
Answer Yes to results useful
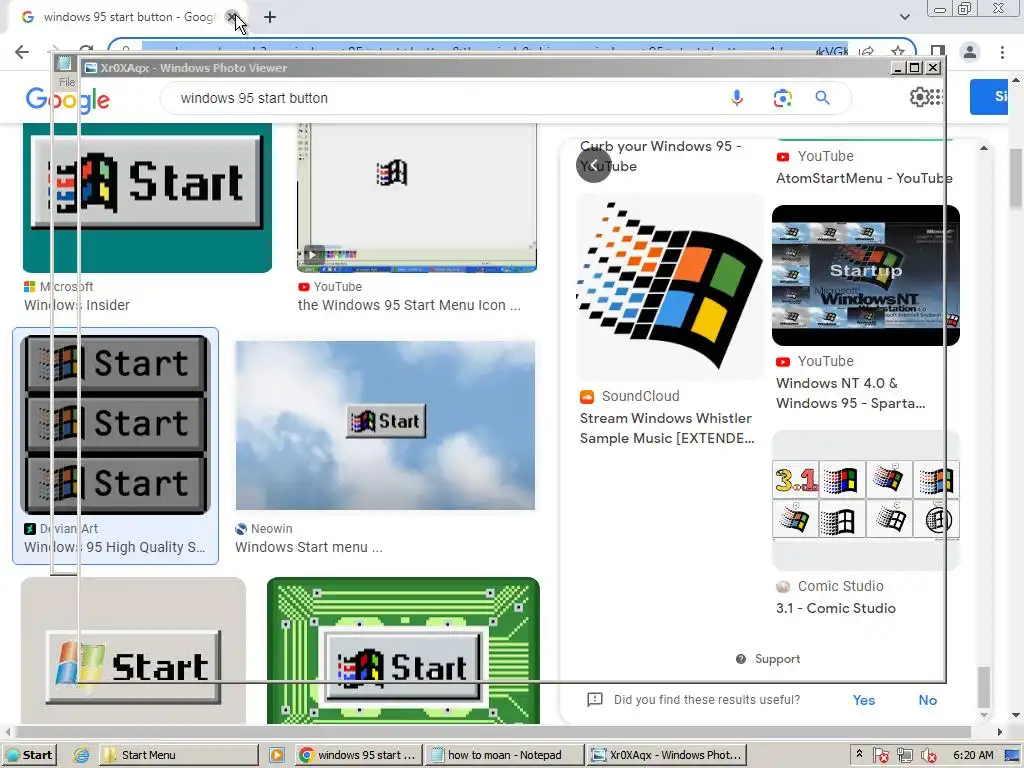pyautogui.click(x=863, y=700)
